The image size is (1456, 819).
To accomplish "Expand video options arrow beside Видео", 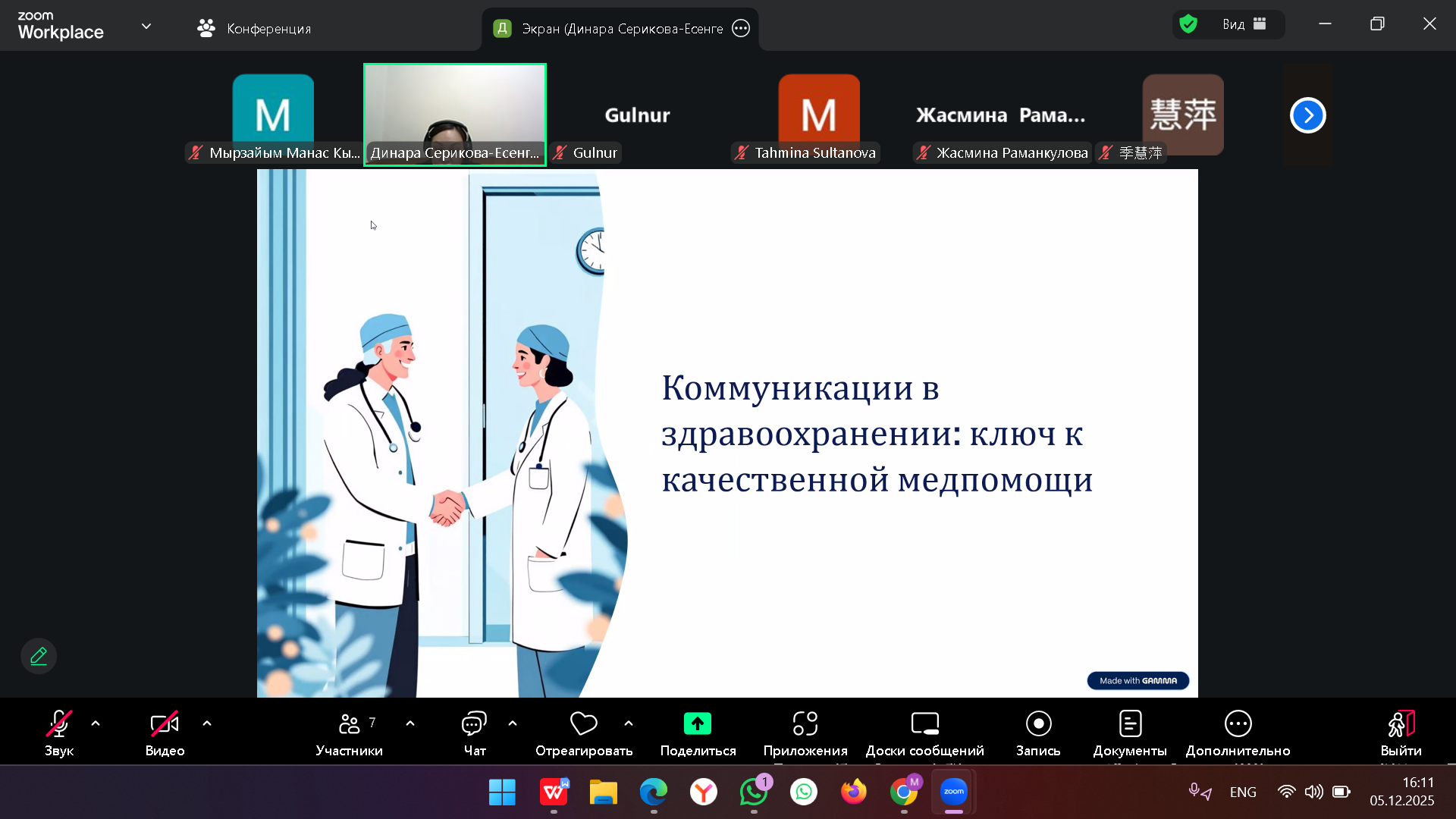I will pos(207,723).
